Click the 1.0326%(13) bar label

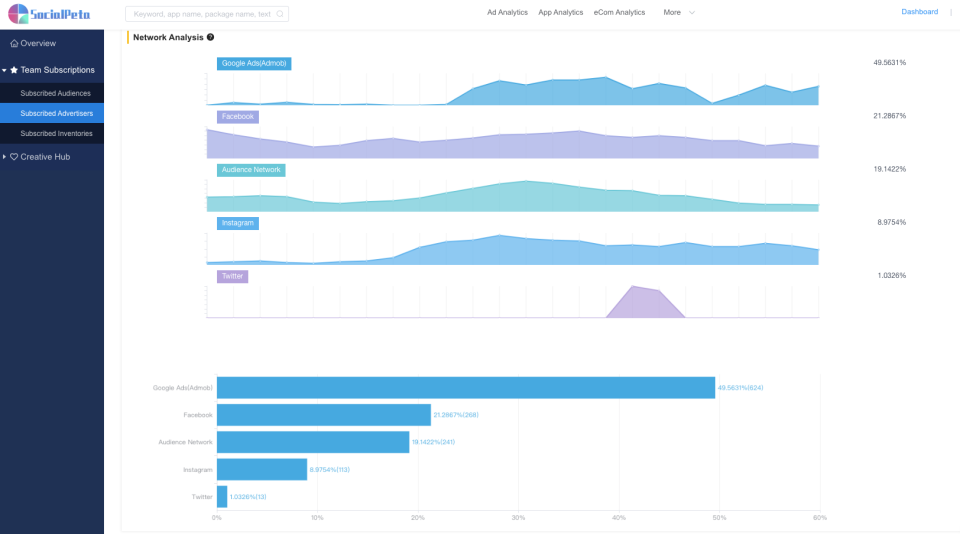[248, 497]
